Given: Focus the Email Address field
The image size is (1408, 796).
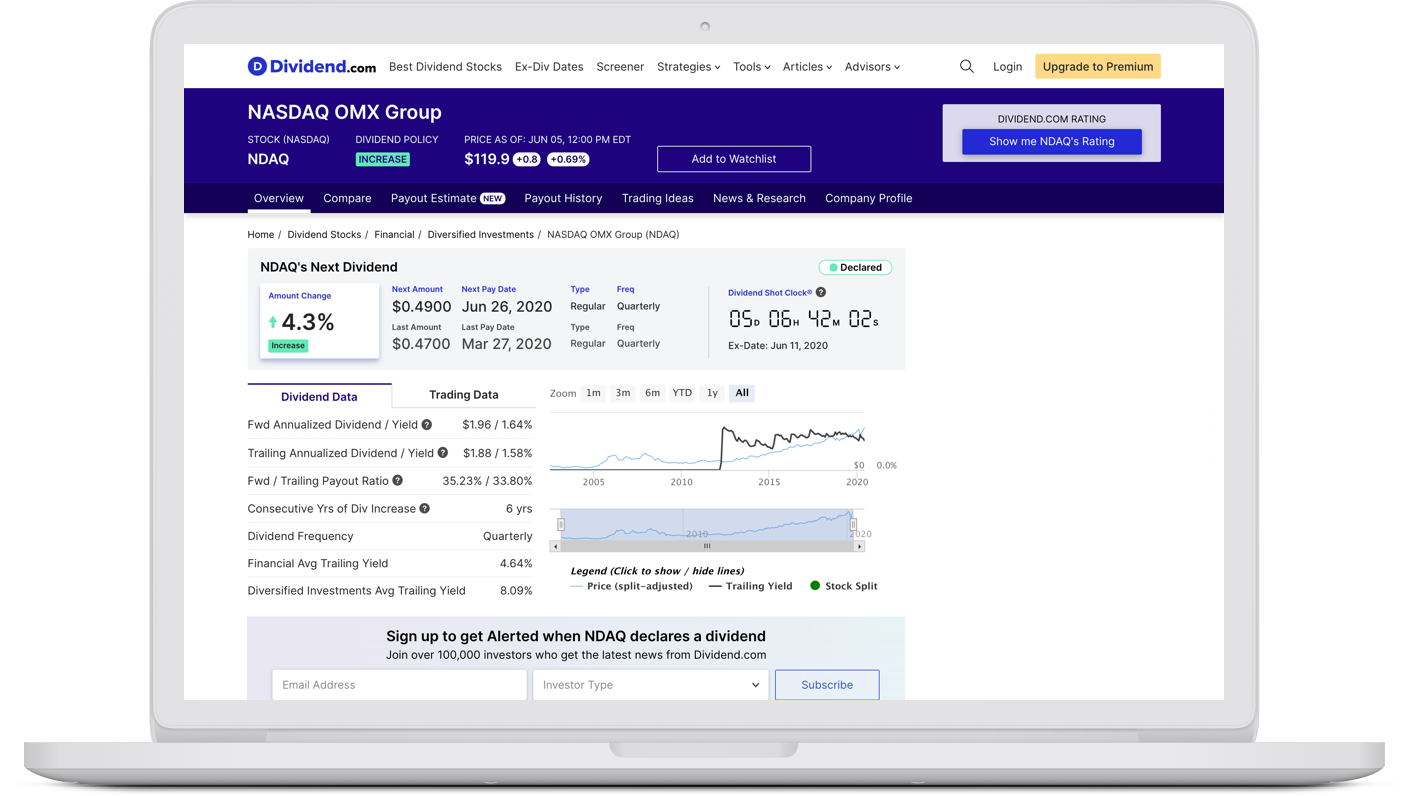Looking at the screenshot, I should tap(399, 685).
